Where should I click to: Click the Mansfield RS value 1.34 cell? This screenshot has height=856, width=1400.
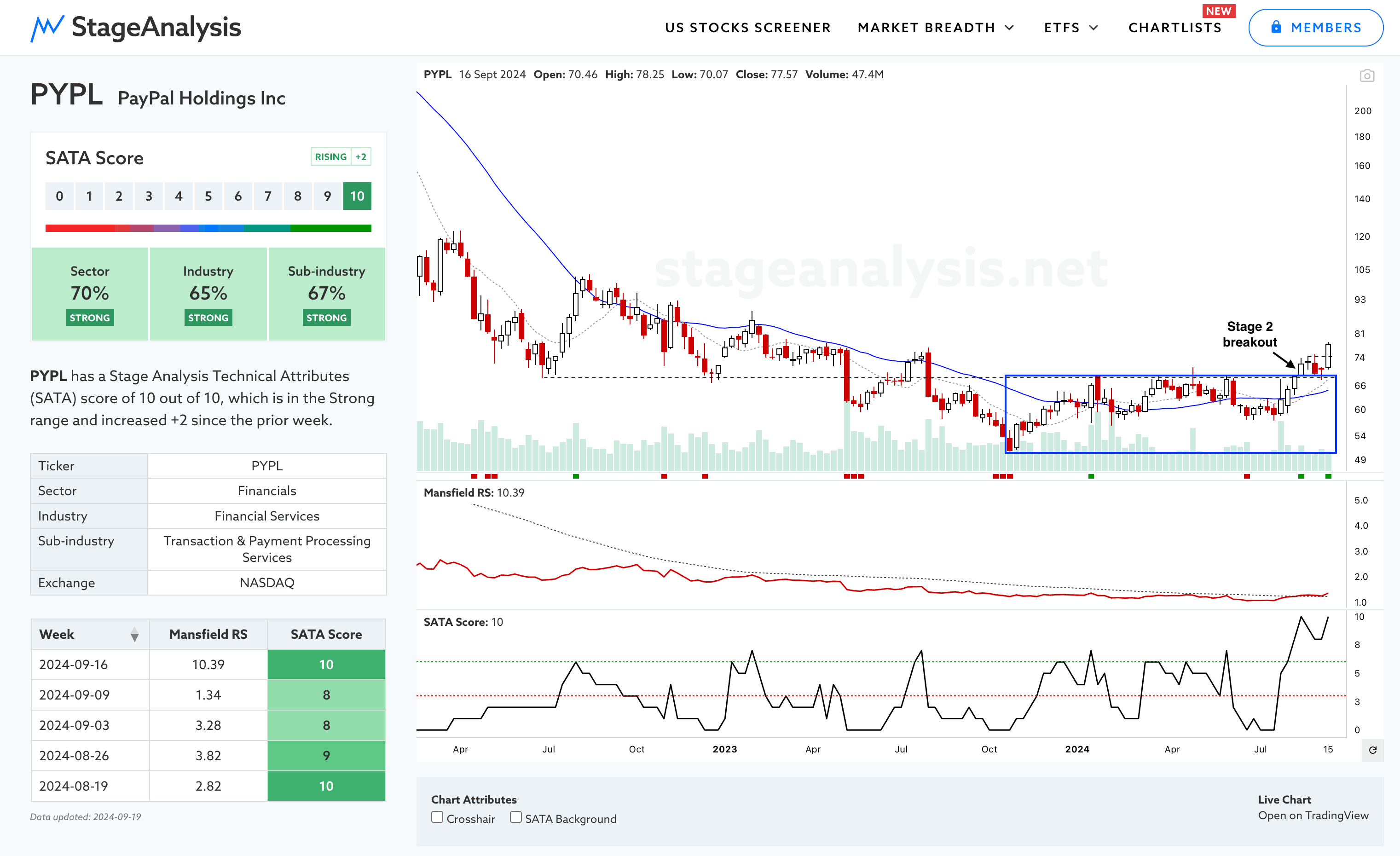[208, 694]
